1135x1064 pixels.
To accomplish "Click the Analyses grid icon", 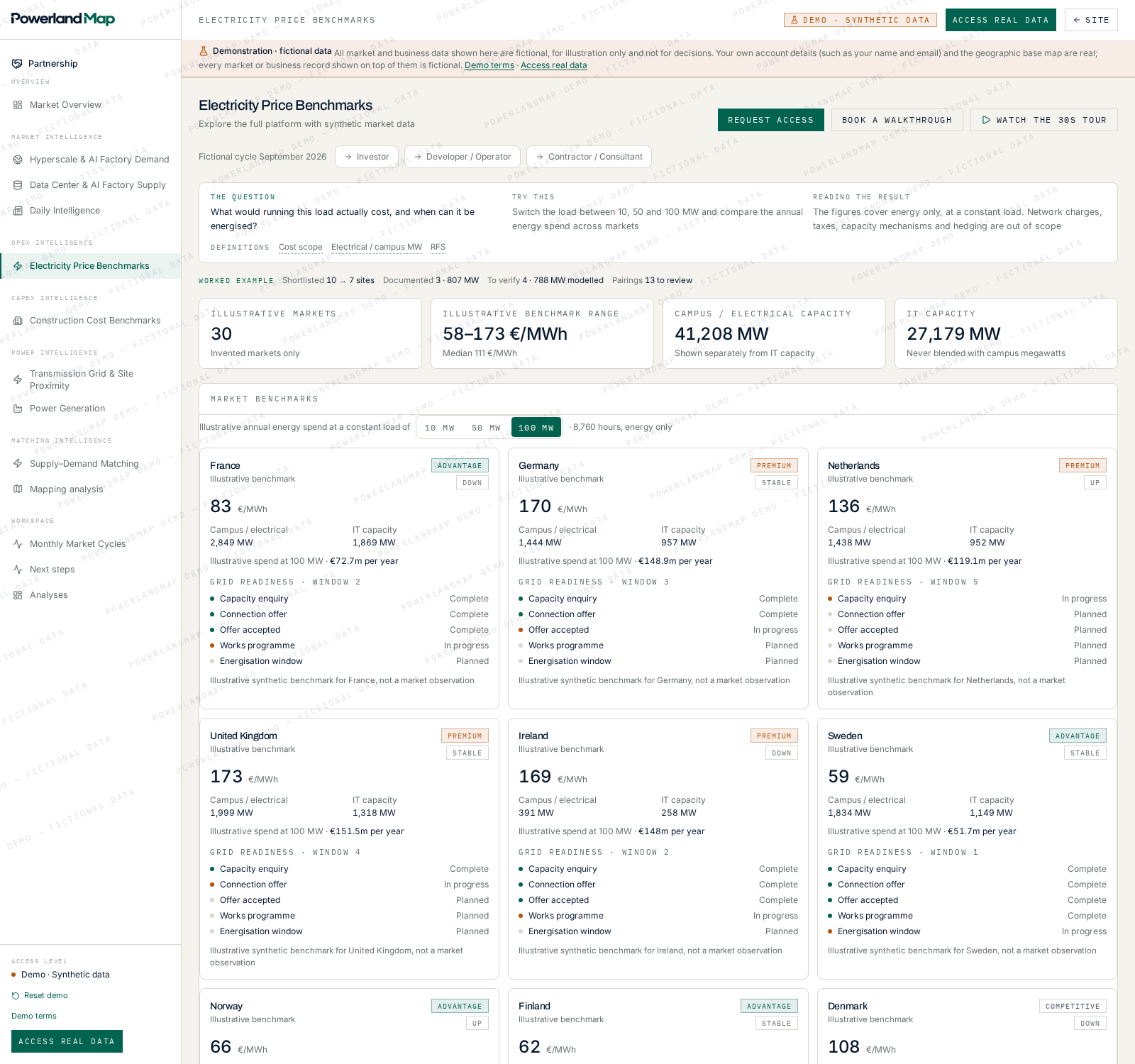I will point(18,595).
